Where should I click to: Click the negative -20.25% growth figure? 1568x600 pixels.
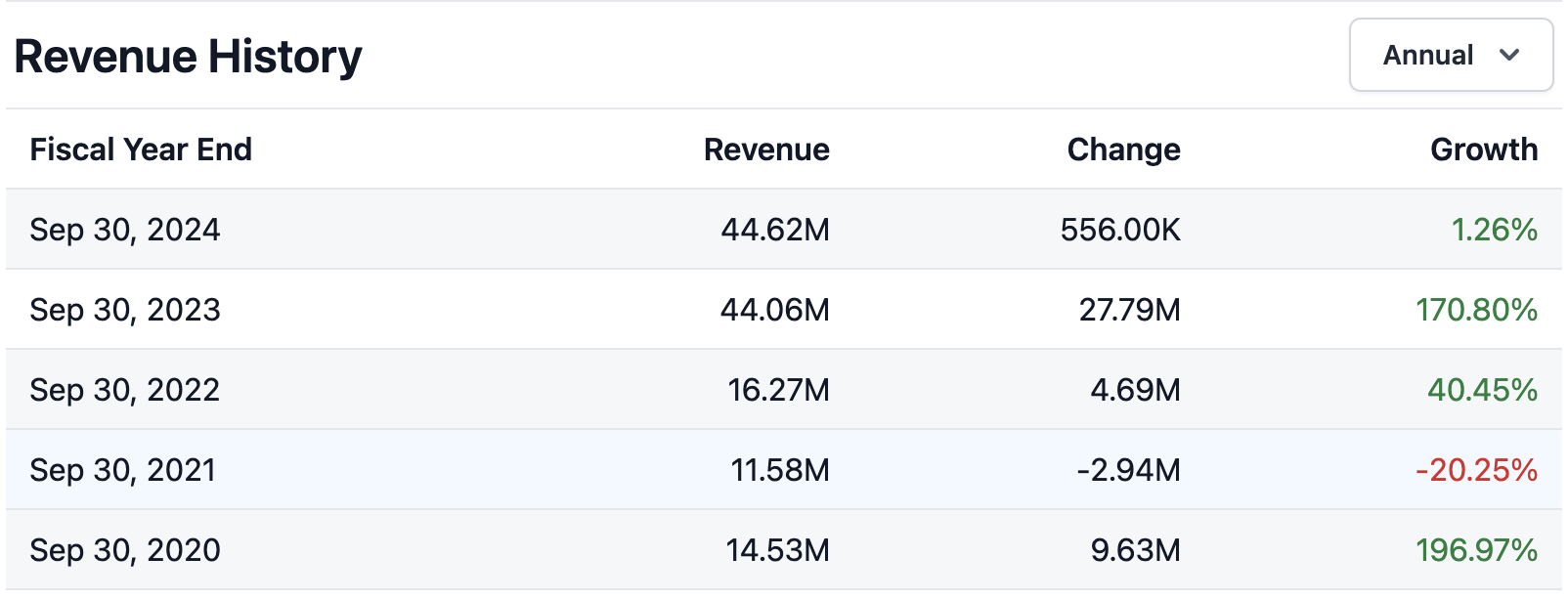coord(1476,470)
